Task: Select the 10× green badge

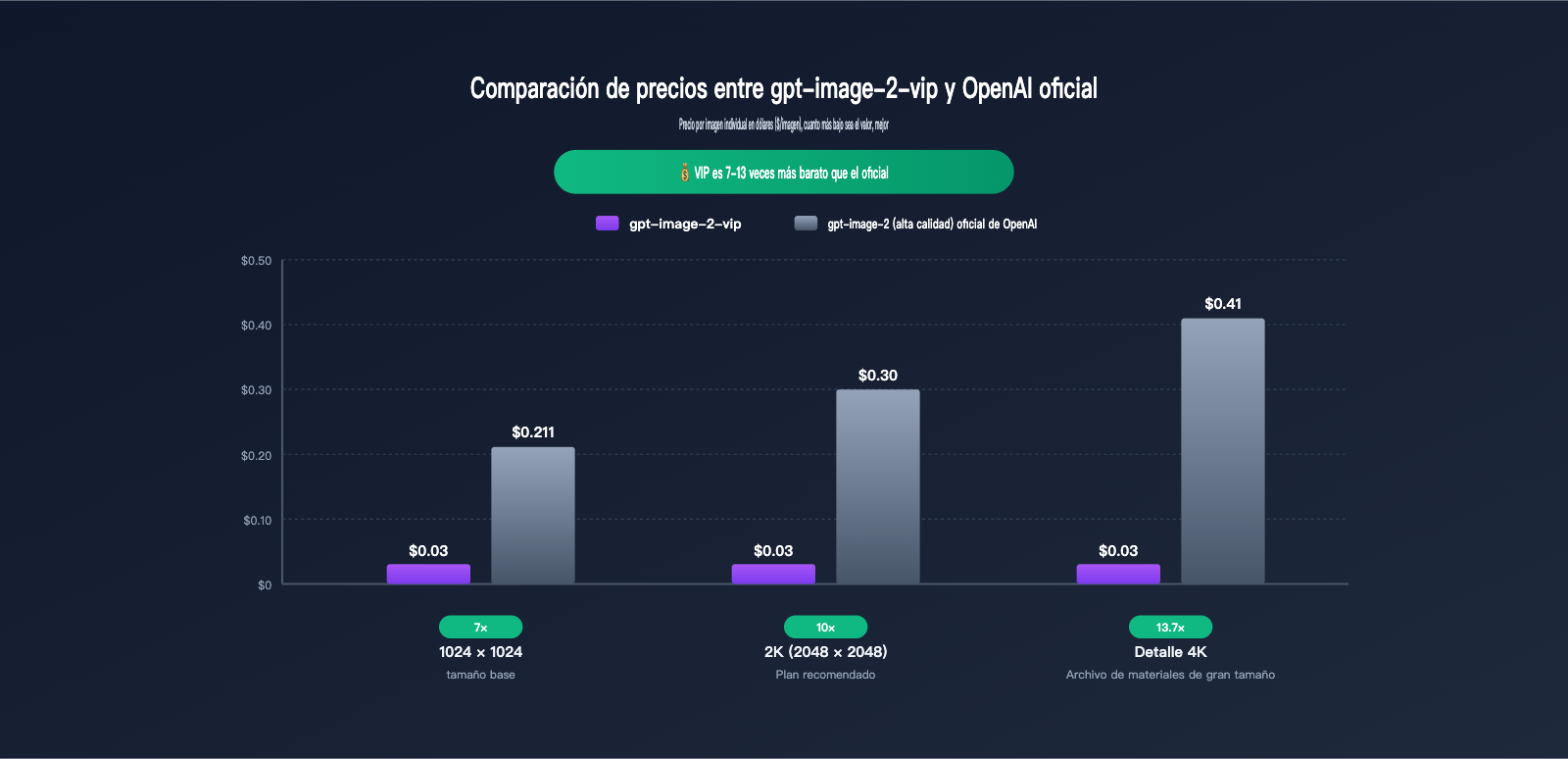Action: (x=825, y=627)
